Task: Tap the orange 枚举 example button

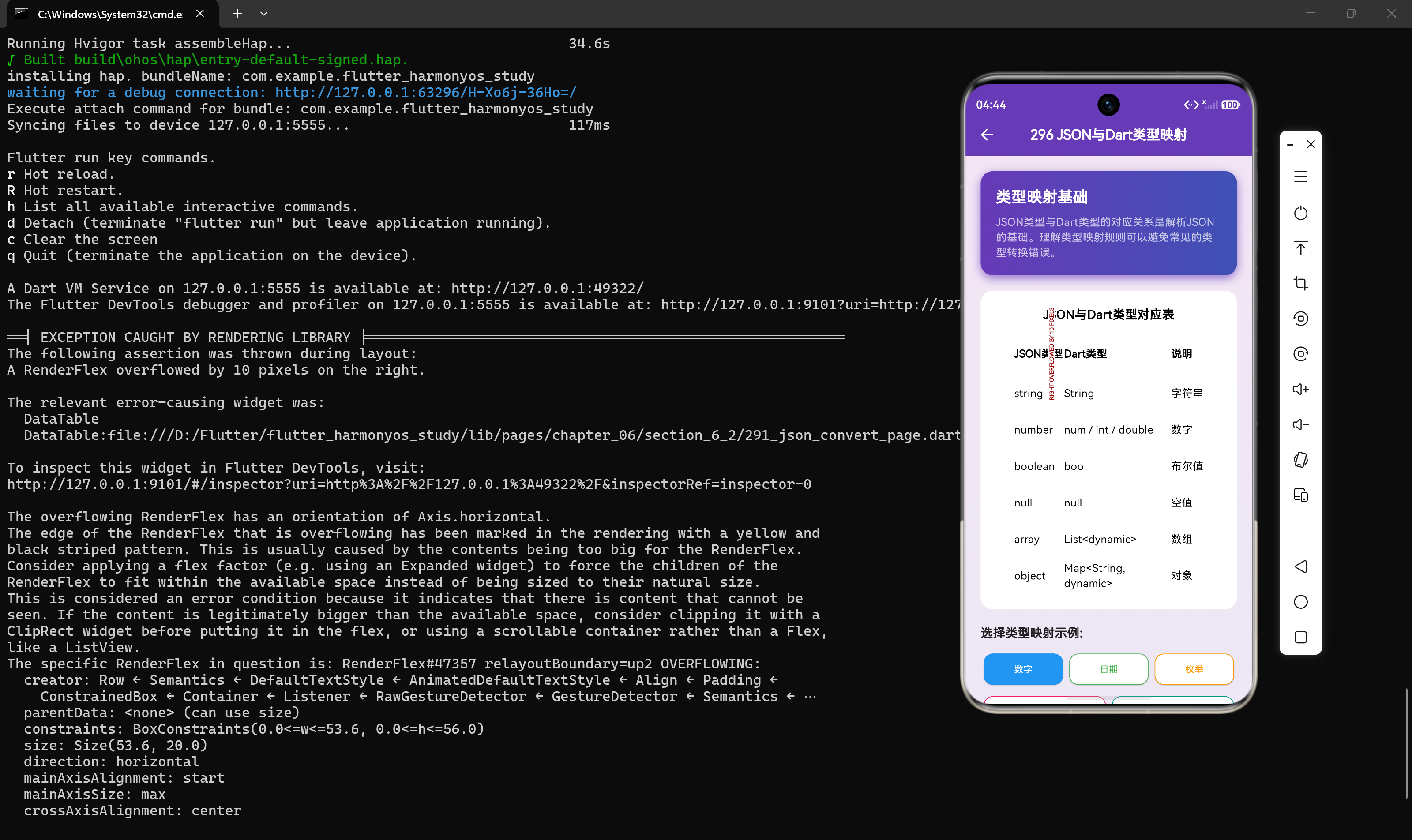Action: (x=1194, y=669)
